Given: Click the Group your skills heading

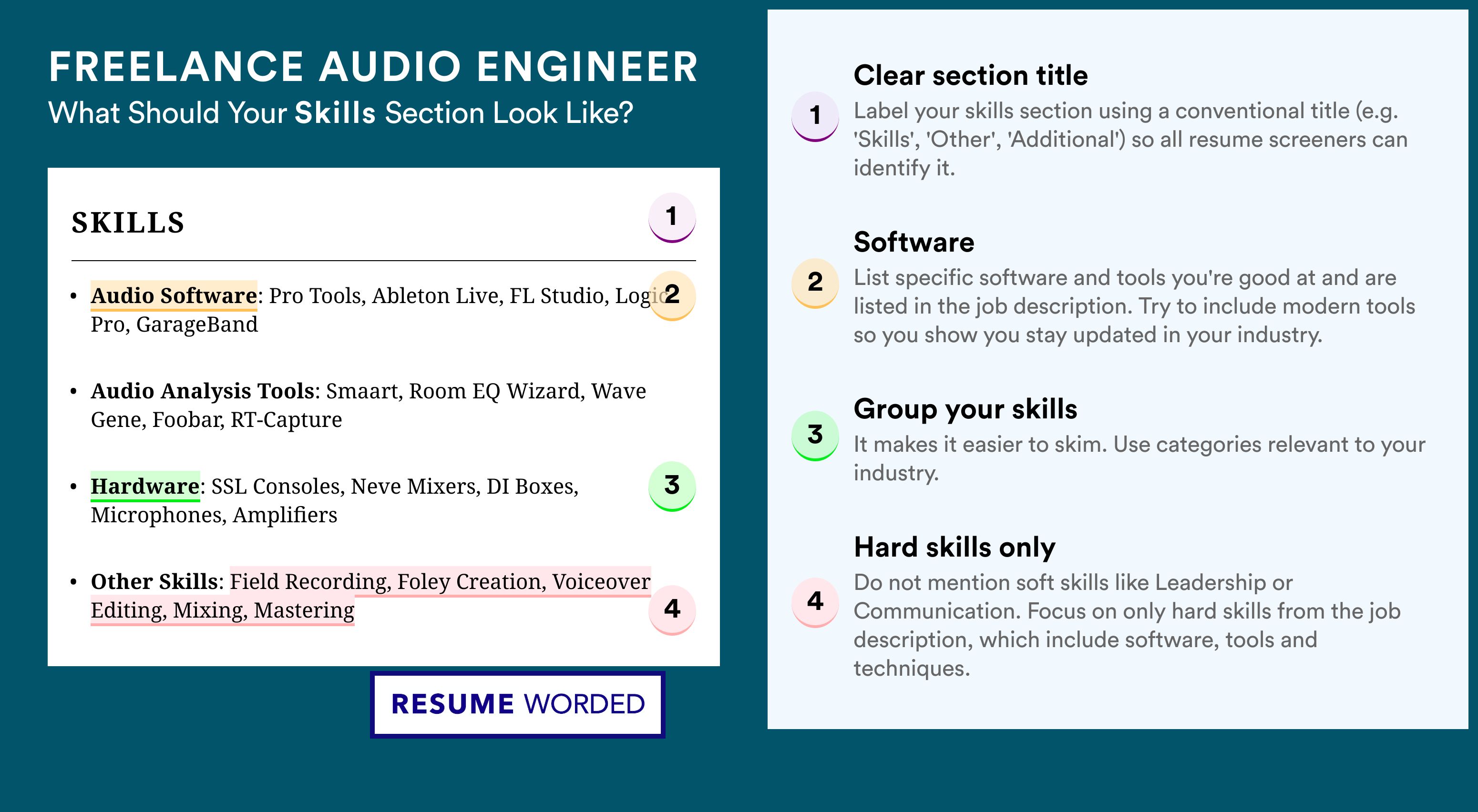Looking at the screenshot, I should click(965, 409).
